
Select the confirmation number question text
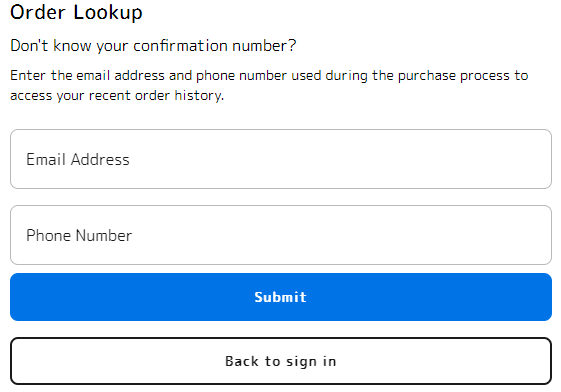[153, 46]
